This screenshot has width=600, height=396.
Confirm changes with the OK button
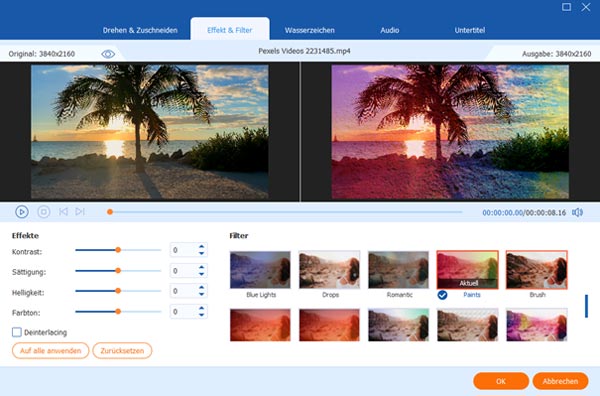(x=501, y=381)
